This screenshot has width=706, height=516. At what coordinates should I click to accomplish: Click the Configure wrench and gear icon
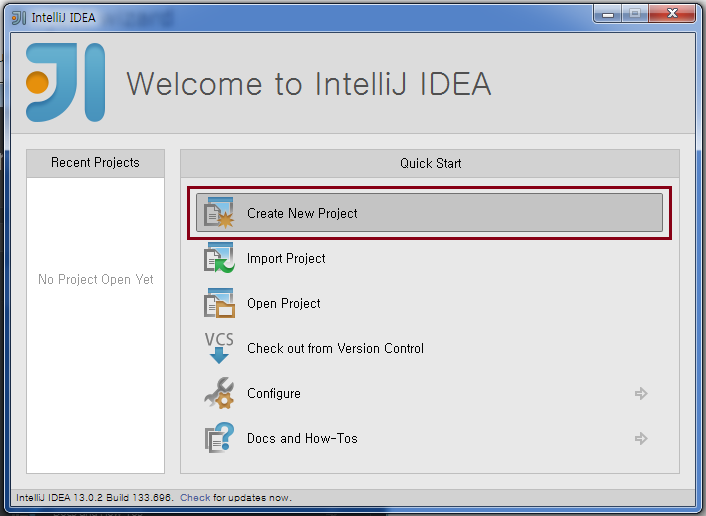point(219,393)
